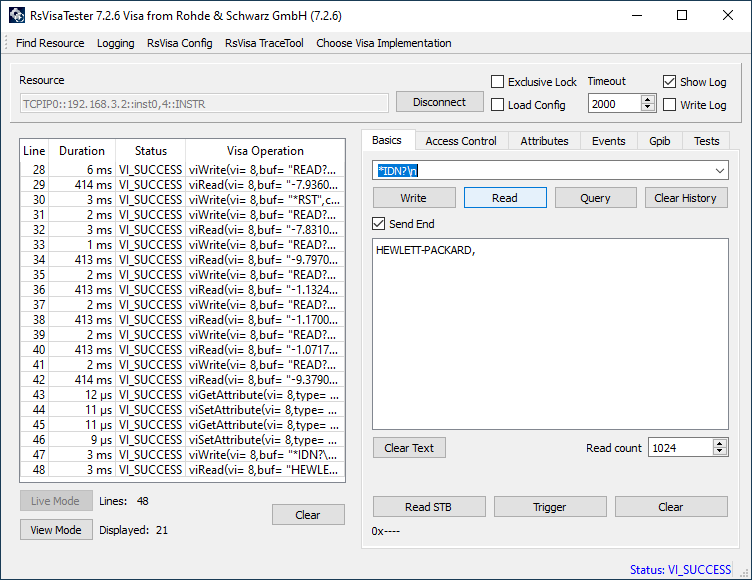Switch to the Access Control tab
This screenshot has width=752, height=580.
(x=461, y=141)
